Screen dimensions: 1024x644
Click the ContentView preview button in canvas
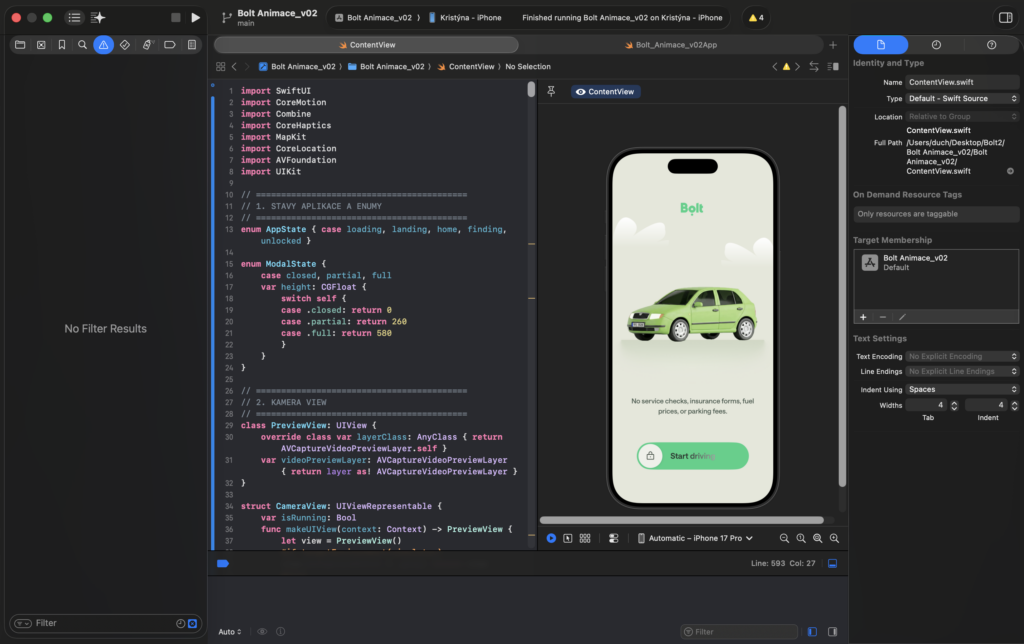coord(605,91)
